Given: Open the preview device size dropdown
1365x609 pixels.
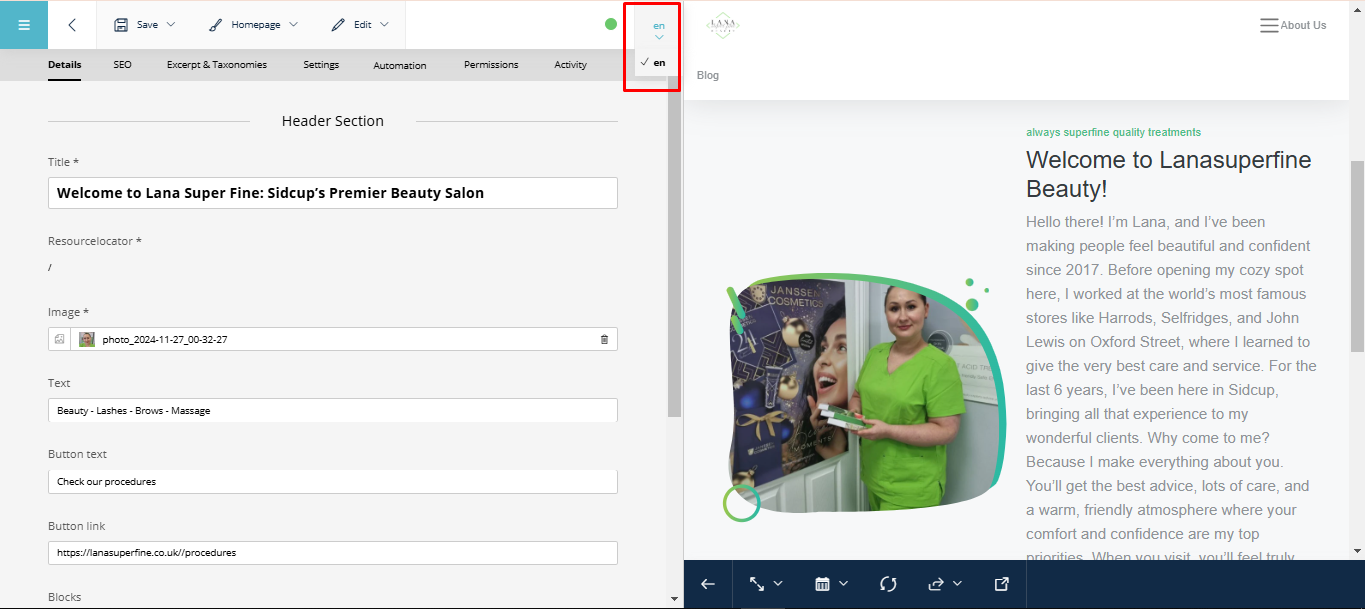Looking at the screenshot, I should click(765, 584).
